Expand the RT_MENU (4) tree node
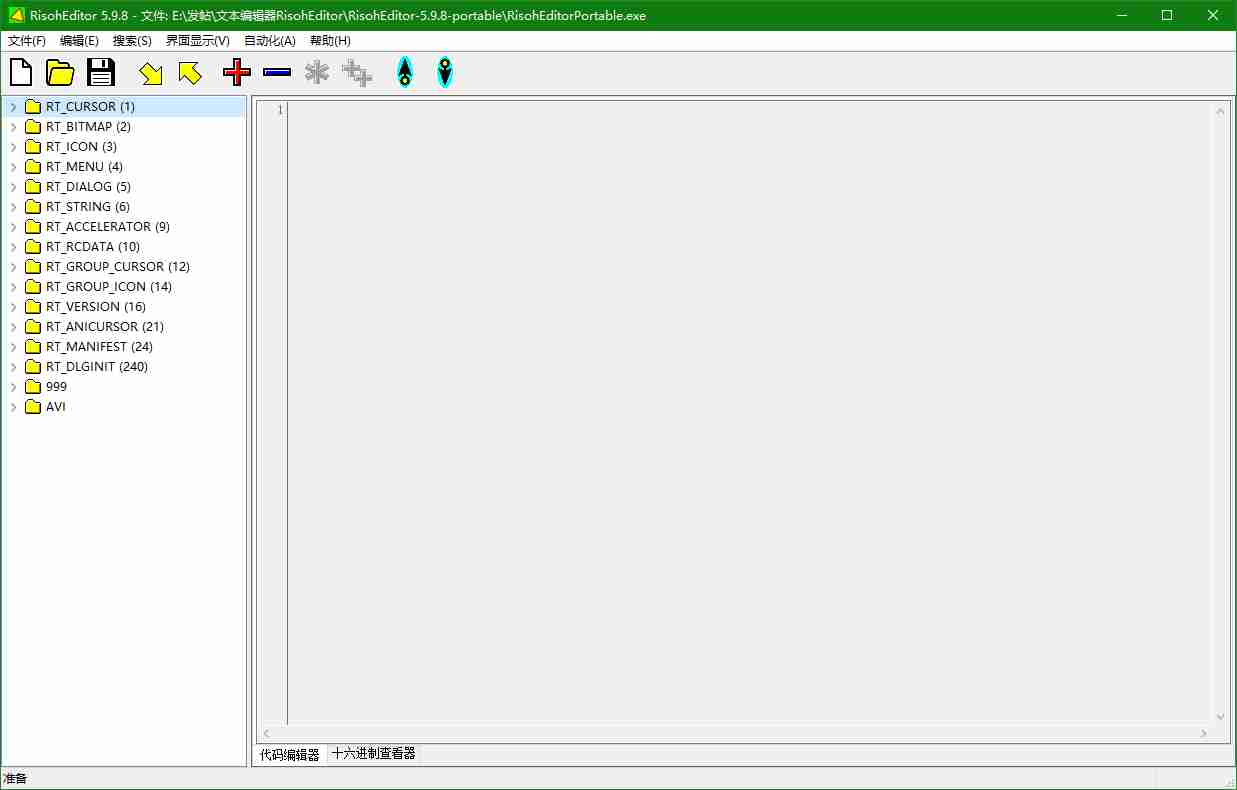The width and height of the screenshot is (1237, 790). [13, 166]
